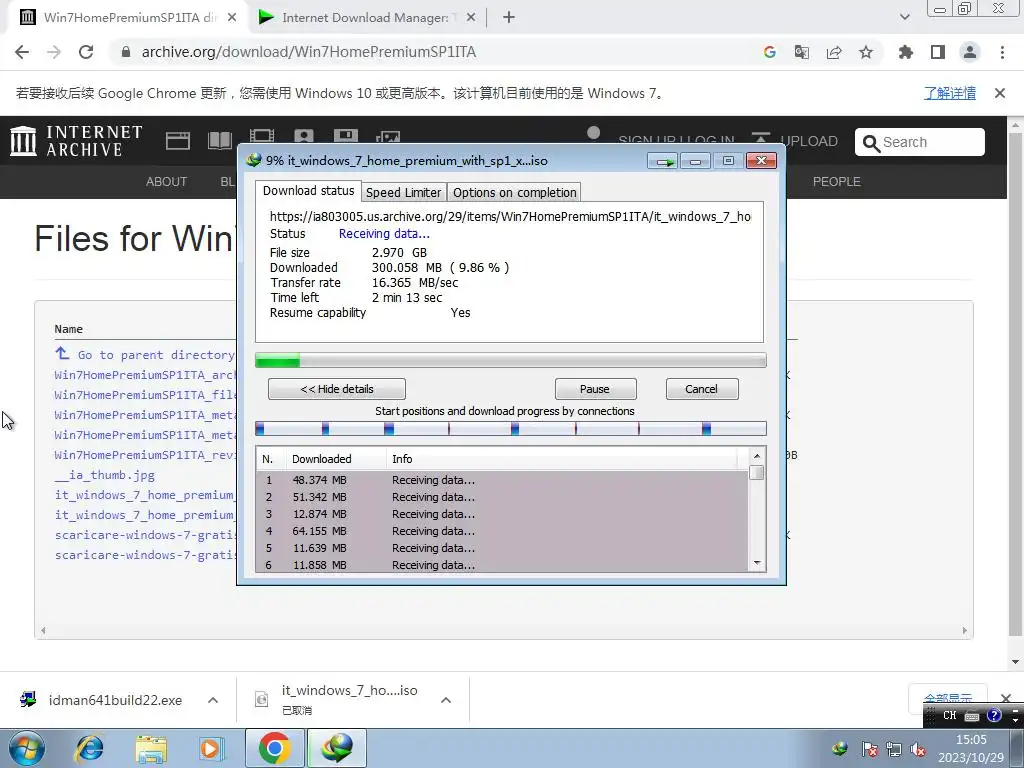Open IDM taskbar icon
The height and width of the screenshot is (768, 1024).
point(337,748)
